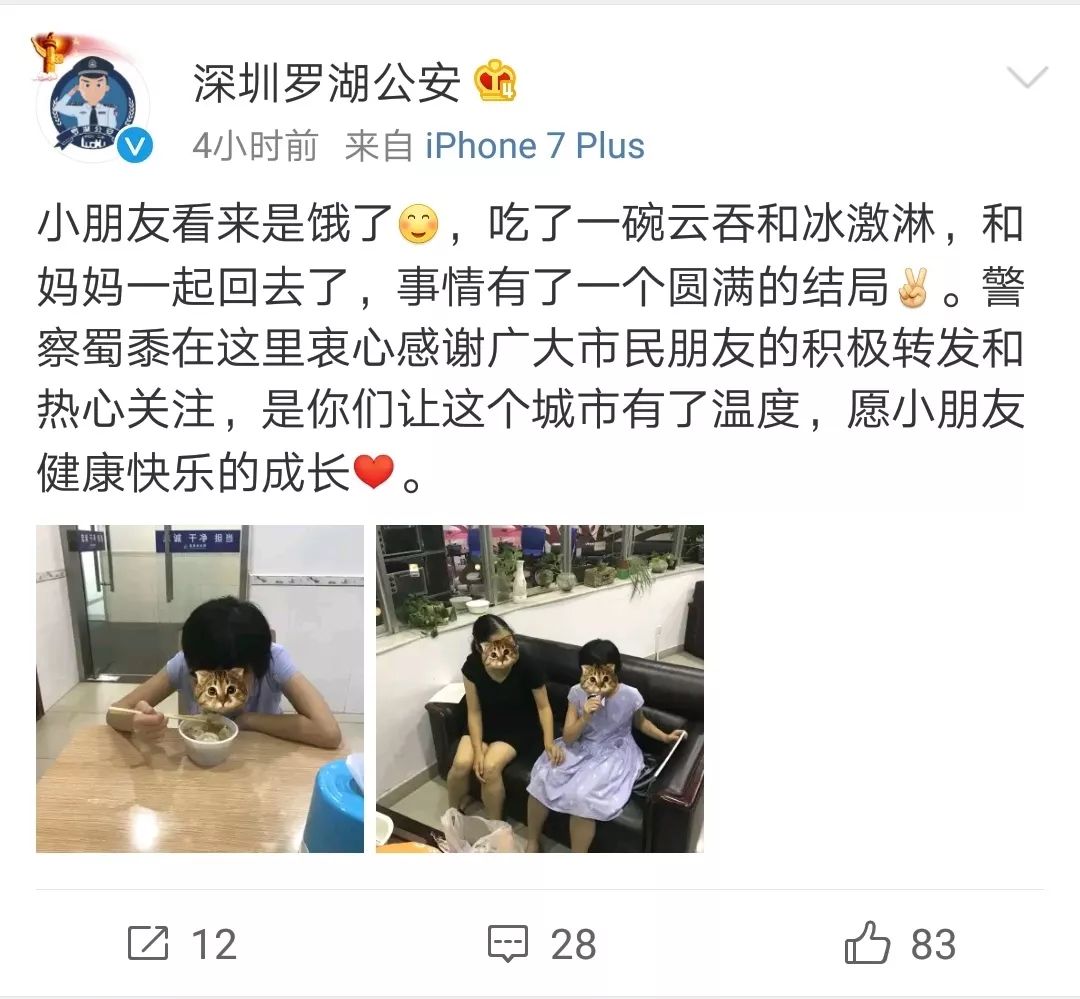Viewport: 1080px width, 999px height.
Task: Expand the post options chevron menu
Action: pos(1026,77)
